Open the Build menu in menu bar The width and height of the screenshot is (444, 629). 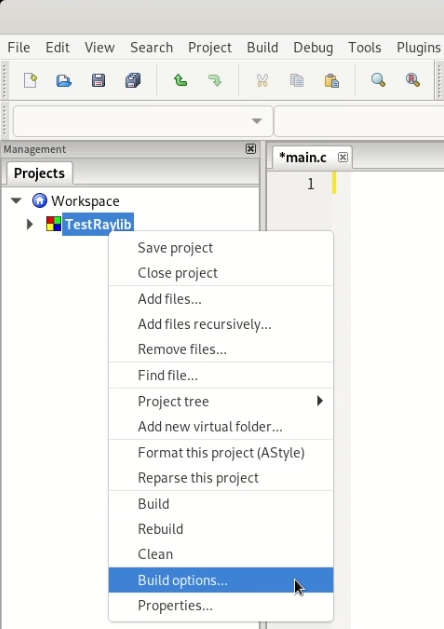coord(262,47)
